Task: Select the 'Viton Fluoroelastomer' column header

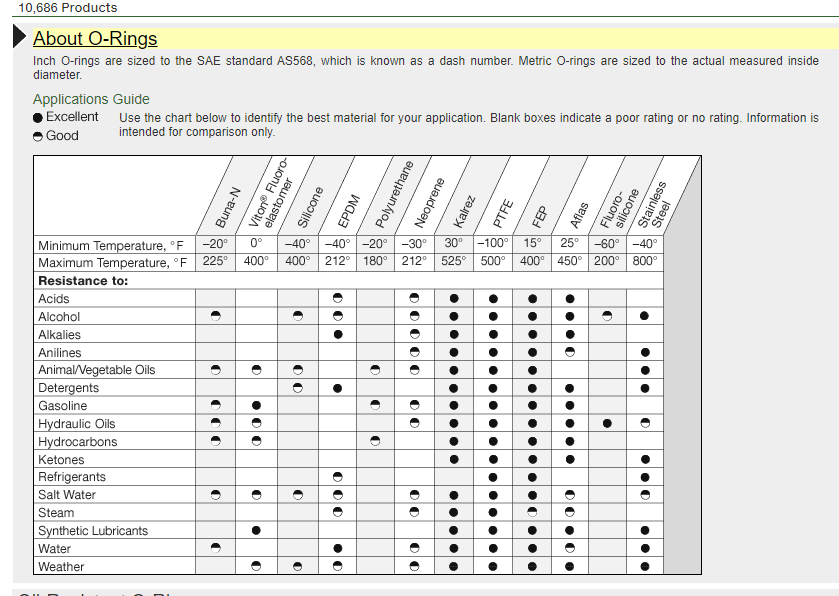Action: tap(271, 193)
